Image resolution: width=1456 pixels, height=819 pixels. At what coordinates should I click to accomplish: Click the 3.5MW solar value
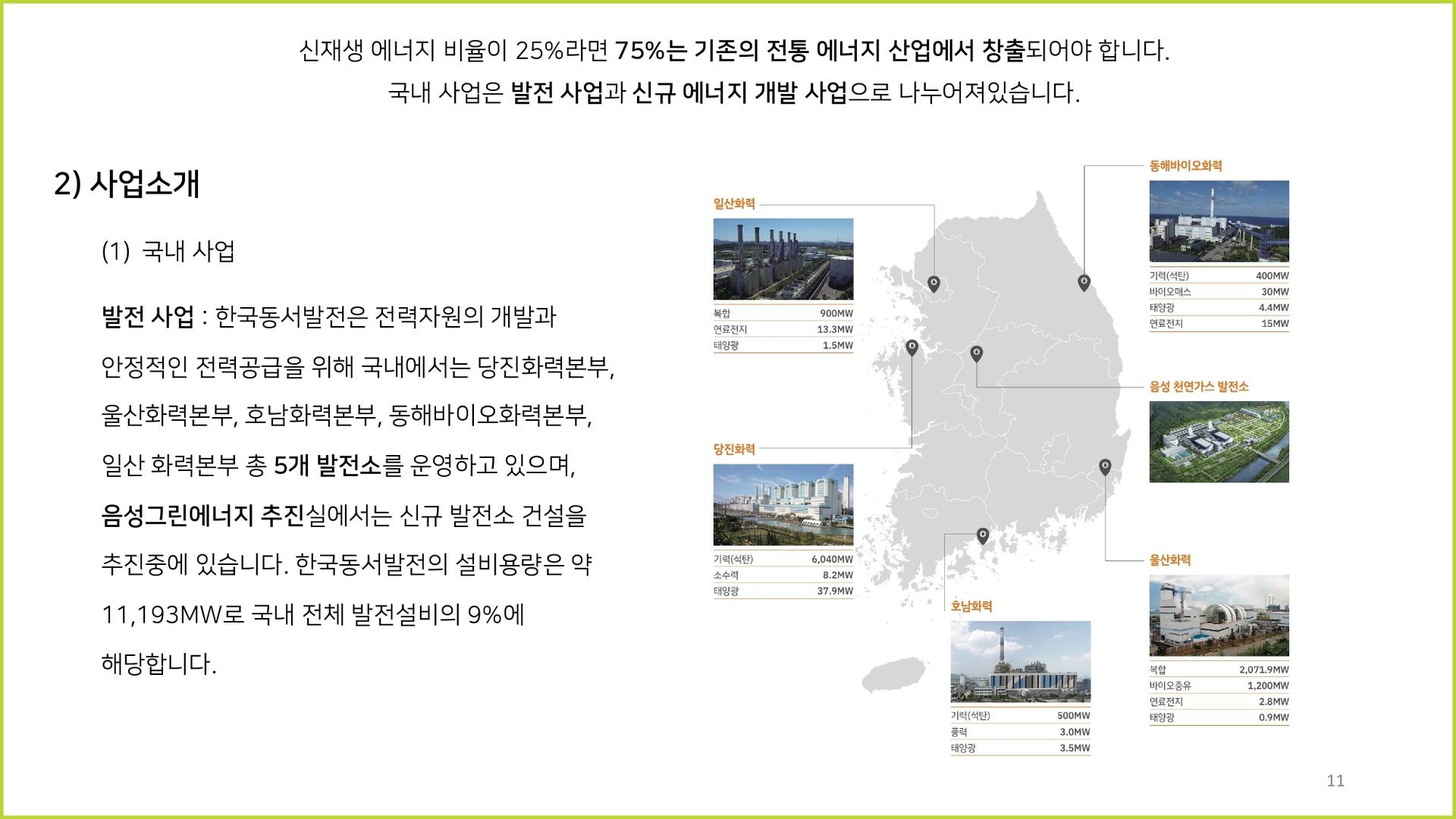(1075, 748)
